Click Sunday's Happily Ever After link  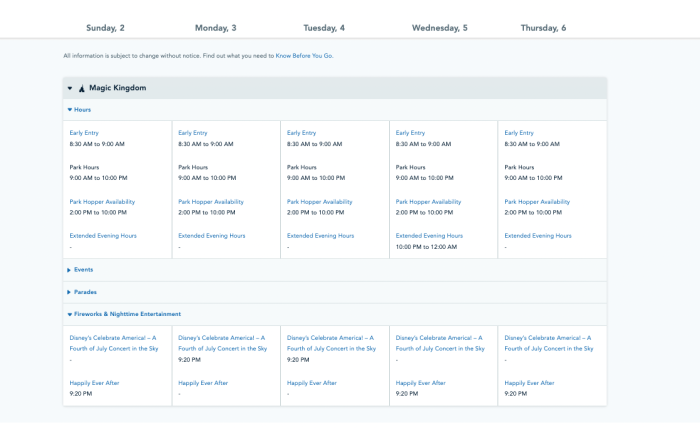[94, 383]
